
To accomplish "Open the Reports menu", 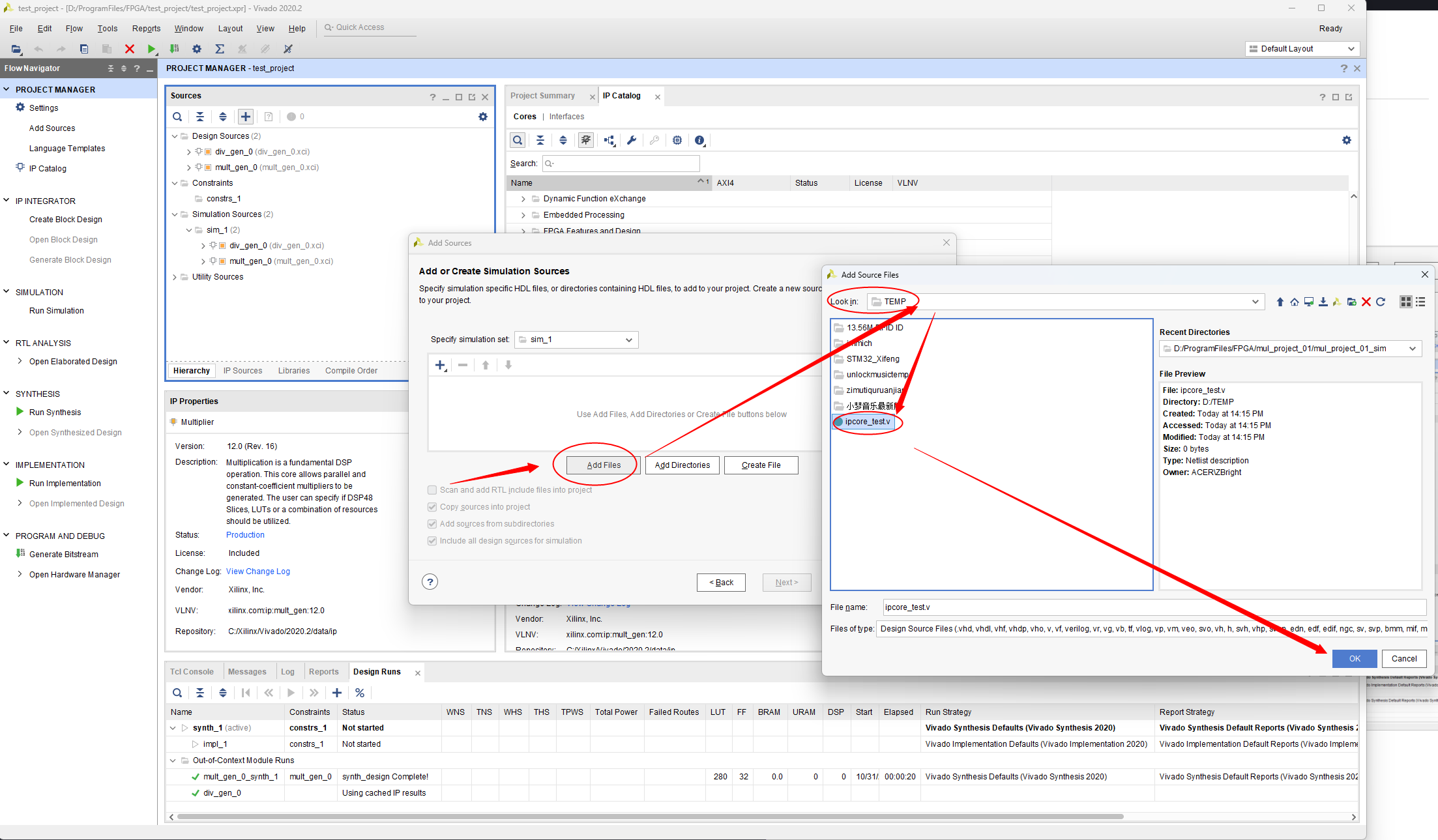I will 146,29.
